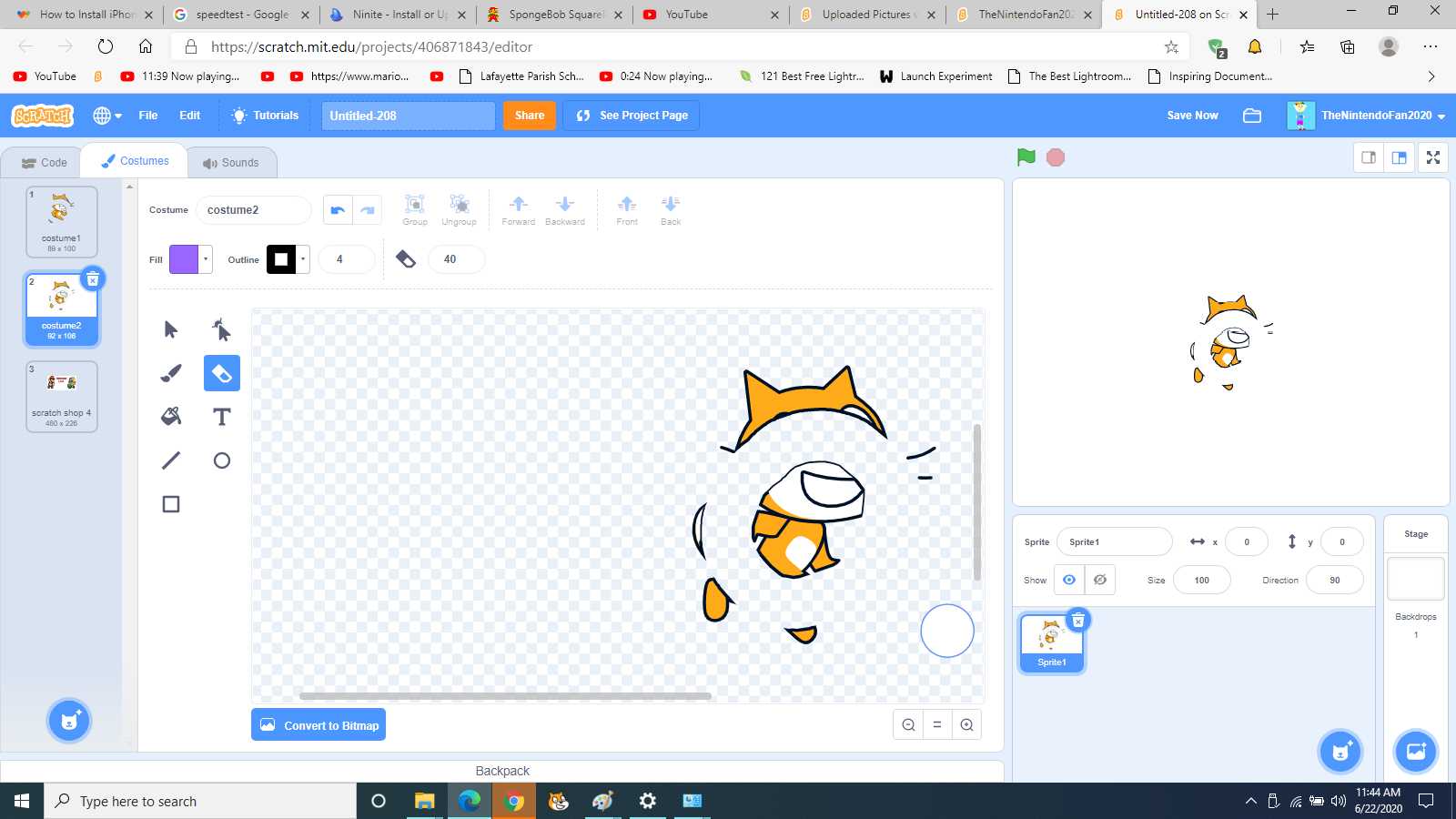The height and width of the screenshot is (819, 1456).
Task: Open the File menu
Action: (x=147, y=116)
